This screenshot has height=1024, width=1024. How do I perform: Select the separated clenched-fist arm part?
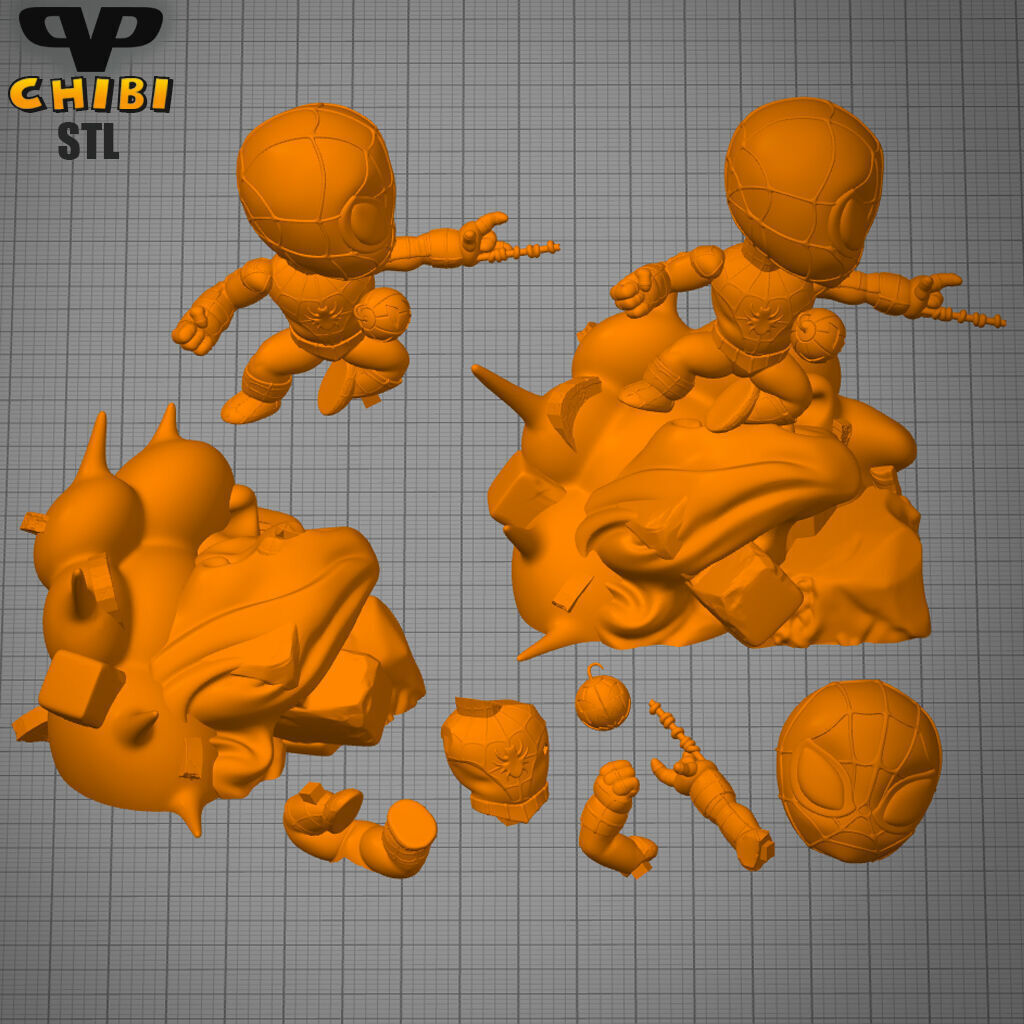click(616, 818)
